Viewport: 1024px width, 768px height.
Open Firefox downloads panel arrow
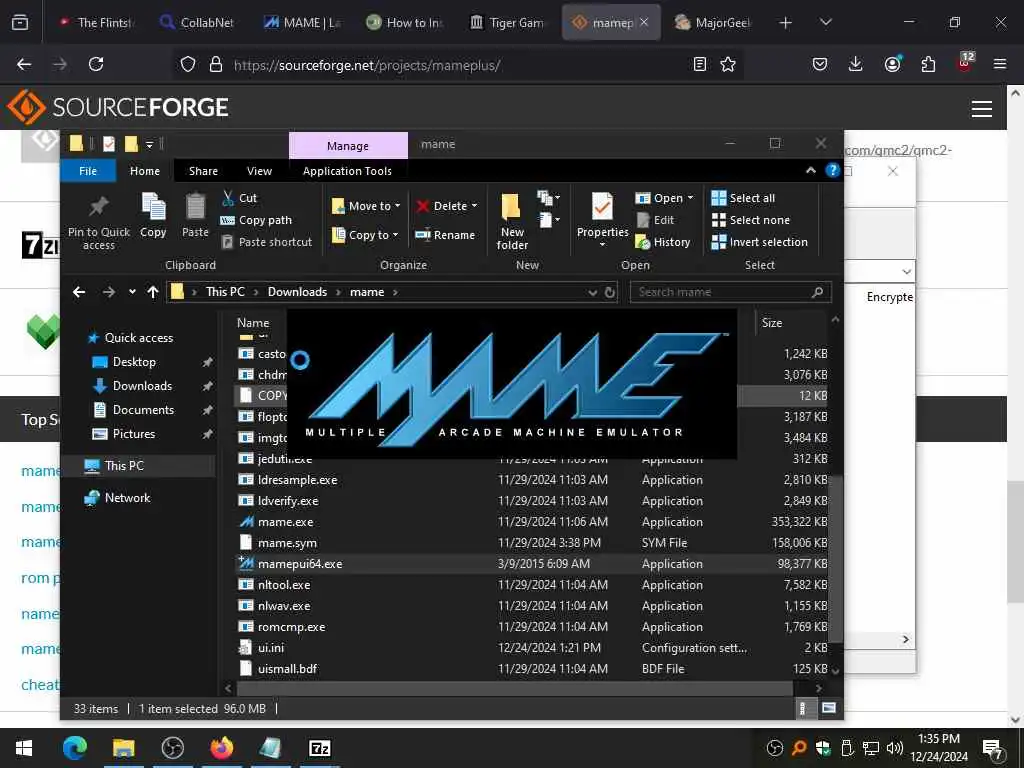(x=856, y=64)
